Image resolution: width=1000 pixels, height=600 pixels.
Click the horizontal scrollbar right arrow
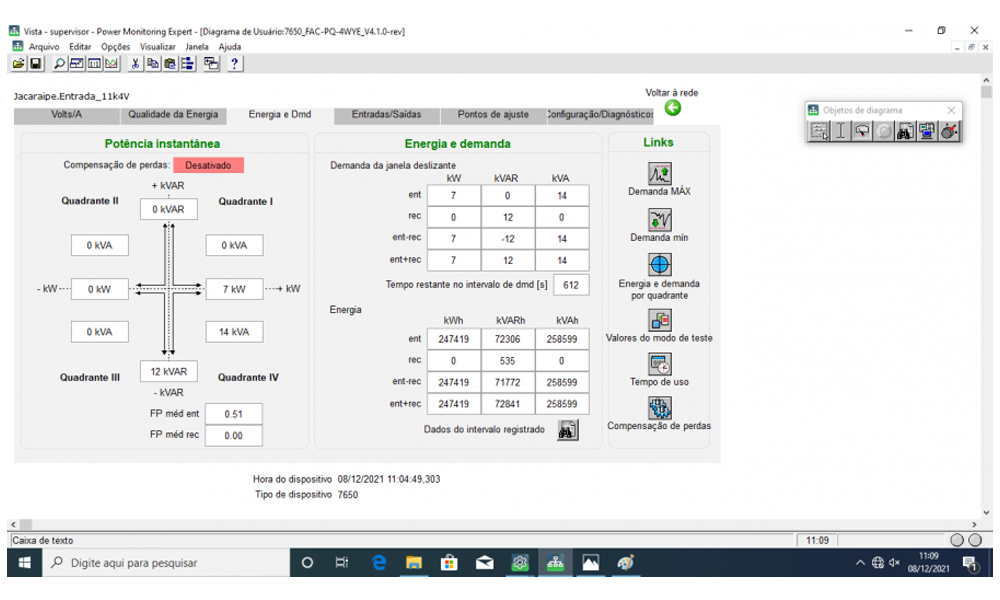973,524
